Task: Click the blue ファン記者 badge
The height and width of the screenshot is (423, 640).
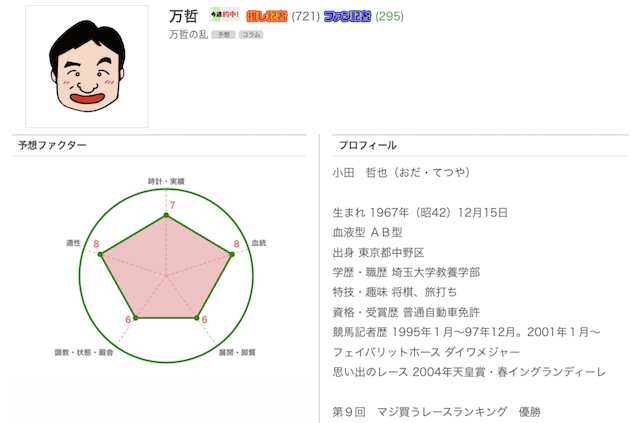Action: 347,16
